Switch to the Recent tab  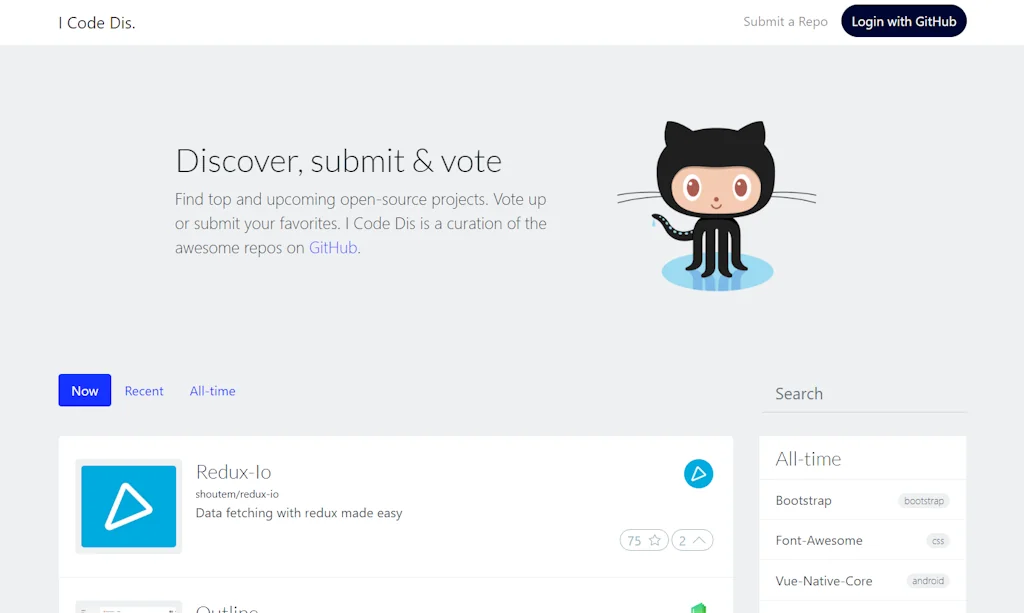(x=144, y=390)
